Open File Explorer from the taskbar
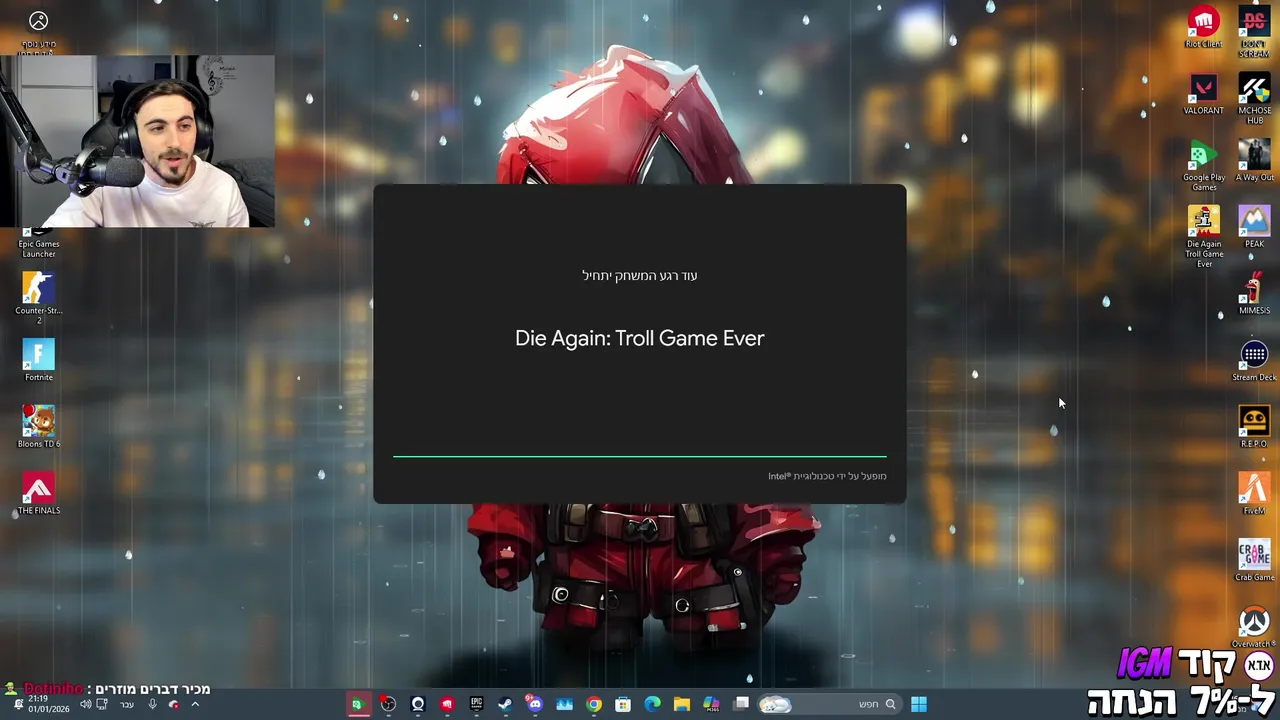The width and height of the screenshot is (1280, 720). point(681,704)
